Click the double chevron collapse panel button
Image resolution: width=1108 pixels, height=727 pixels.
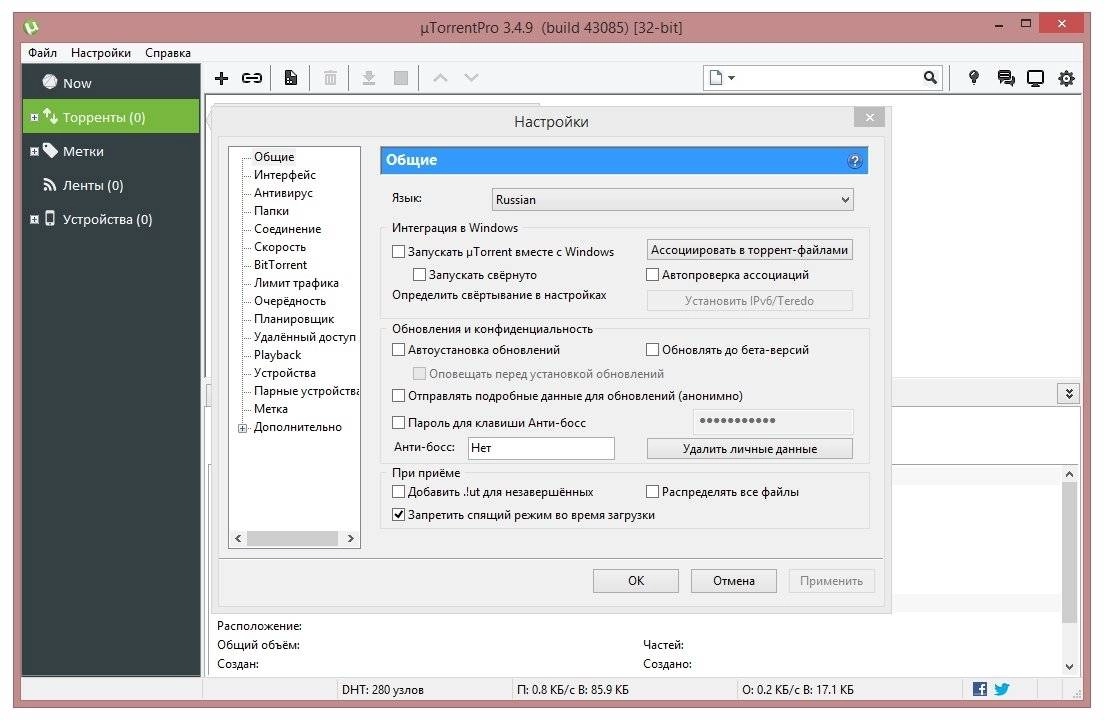1068,394
